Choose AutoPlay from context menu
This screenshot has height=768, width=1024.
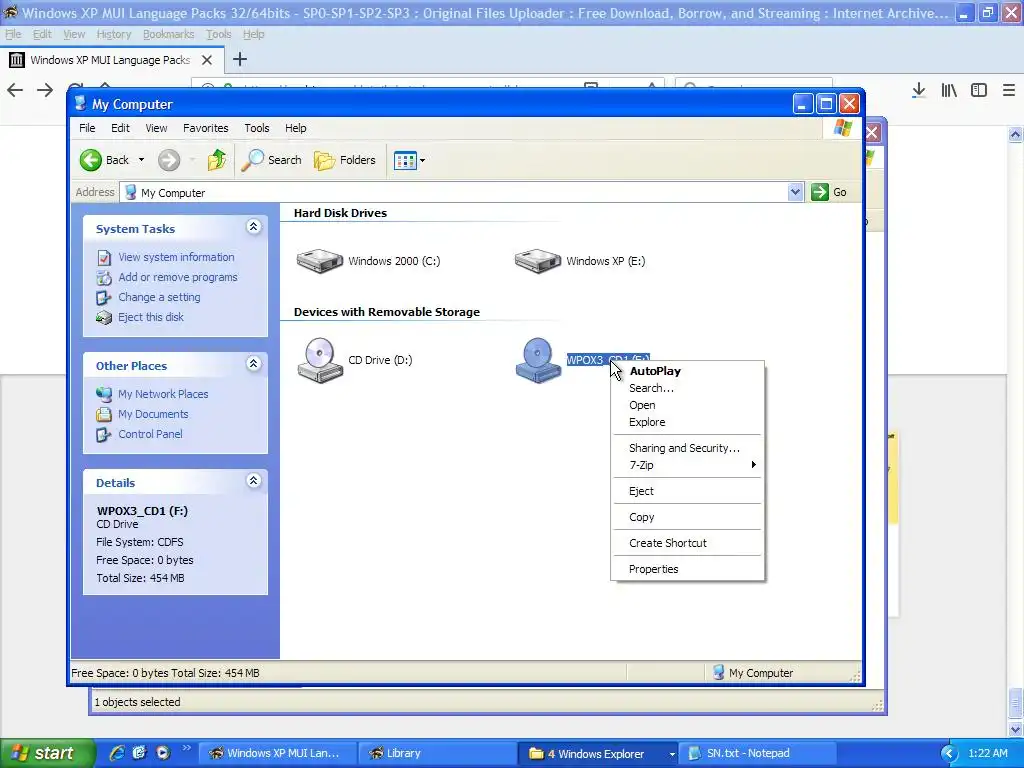(687, 371)
